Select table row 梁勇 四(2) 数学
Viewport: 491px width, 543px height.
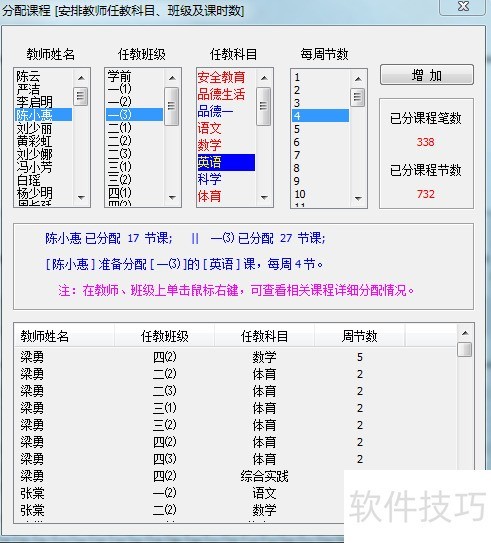235,357
